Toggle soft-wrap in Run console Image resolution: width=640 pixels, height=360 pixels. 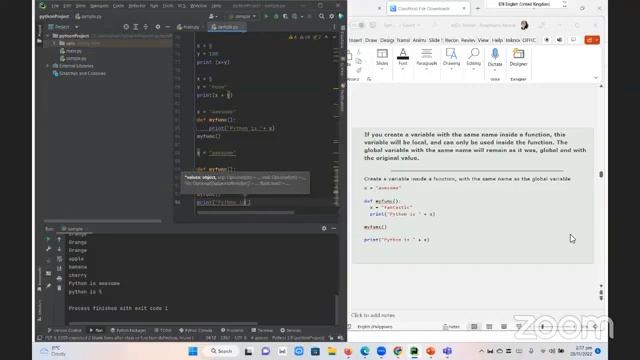59,259
